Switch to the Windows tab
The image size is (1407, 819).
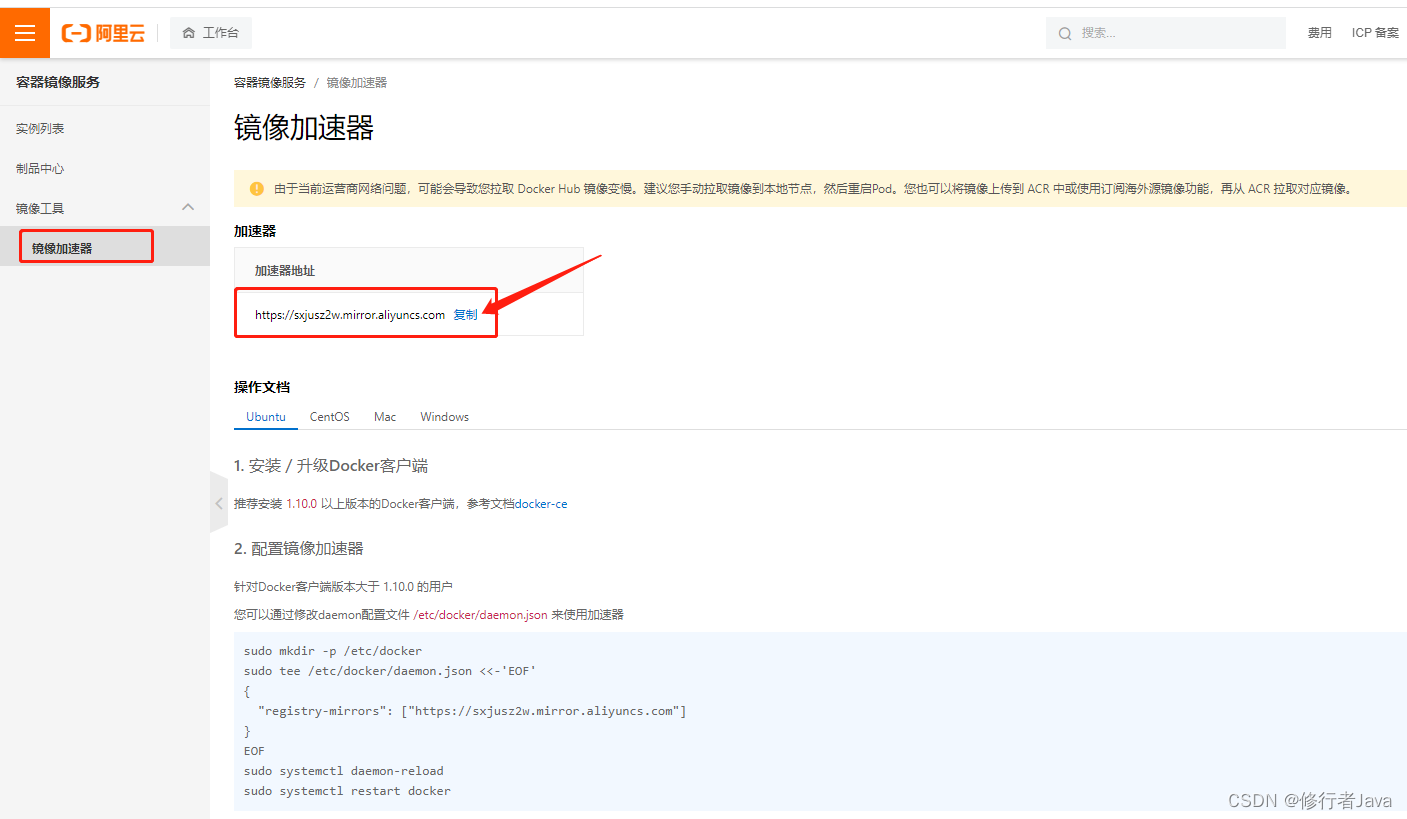(445, 417)
